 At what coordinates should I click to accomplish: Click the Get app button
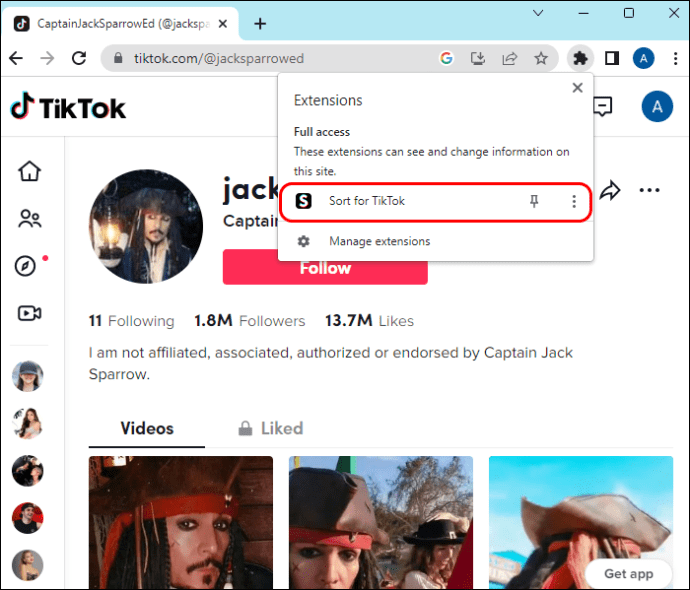pos(630,573)
